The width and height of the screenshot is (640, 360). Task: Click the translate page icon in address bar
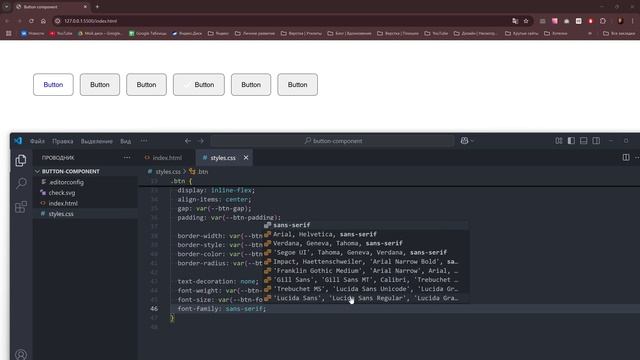click(515, 21)
